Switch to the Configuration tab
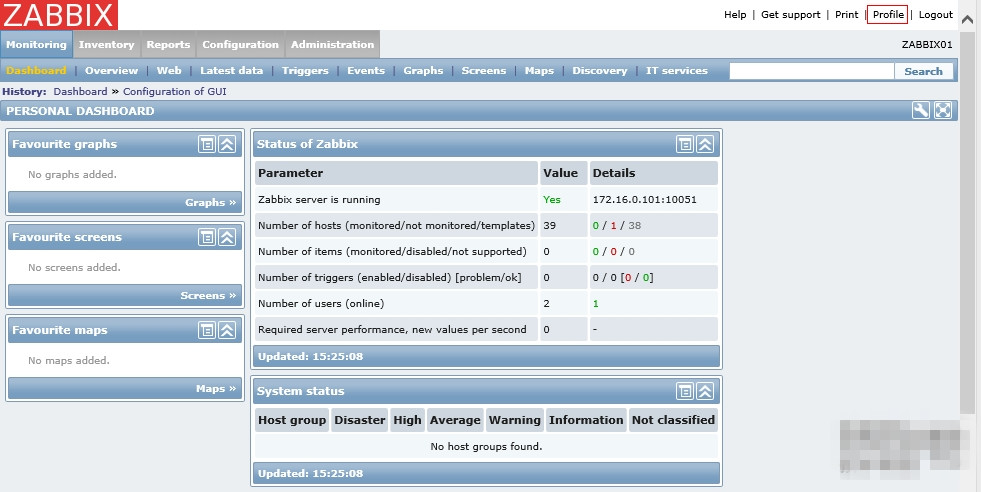The image size is (981, 492). (240, 45)
